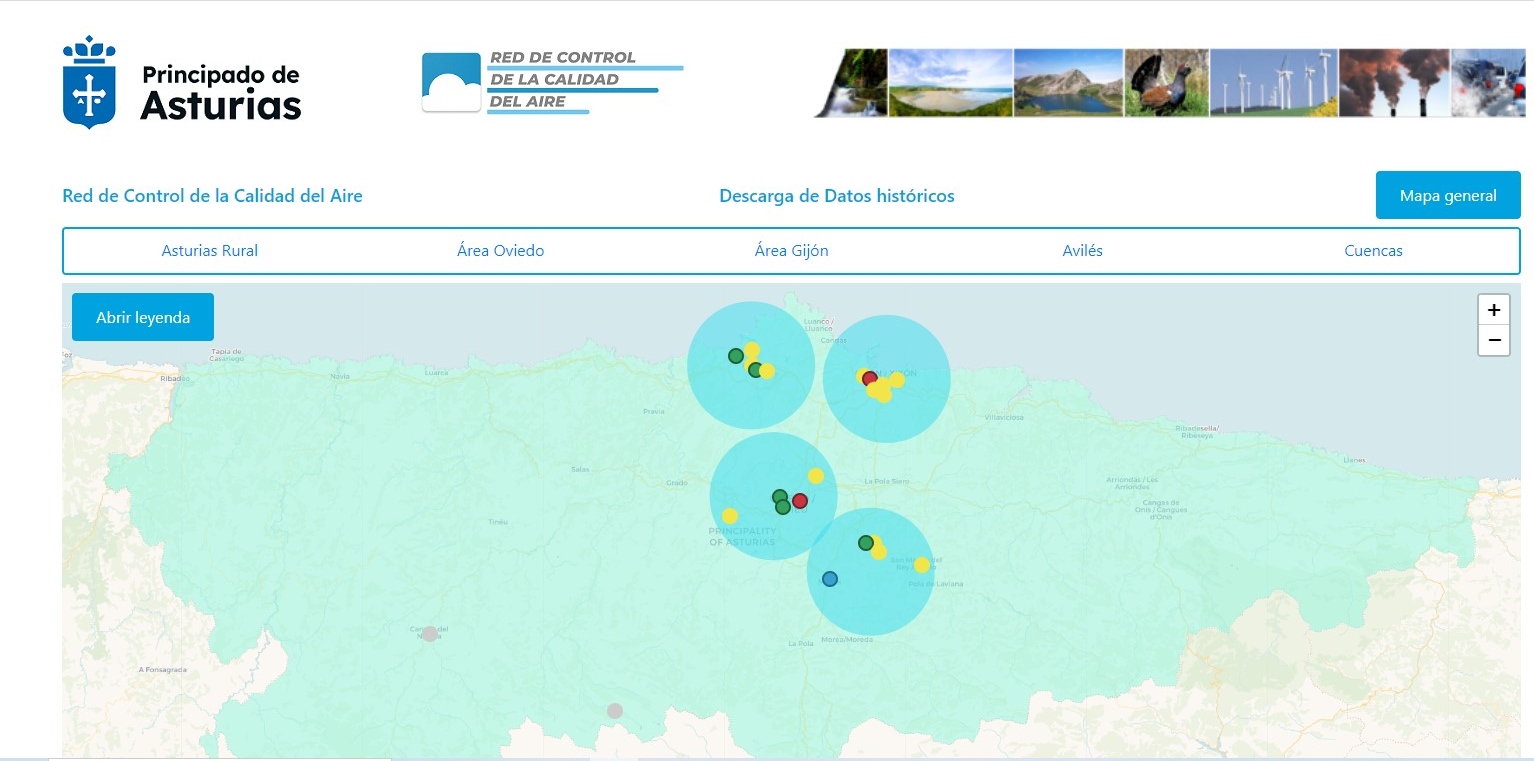The image size is (1534, 761).
Task: Switch to the Asturias Rural tab
Action: point(210,251)
